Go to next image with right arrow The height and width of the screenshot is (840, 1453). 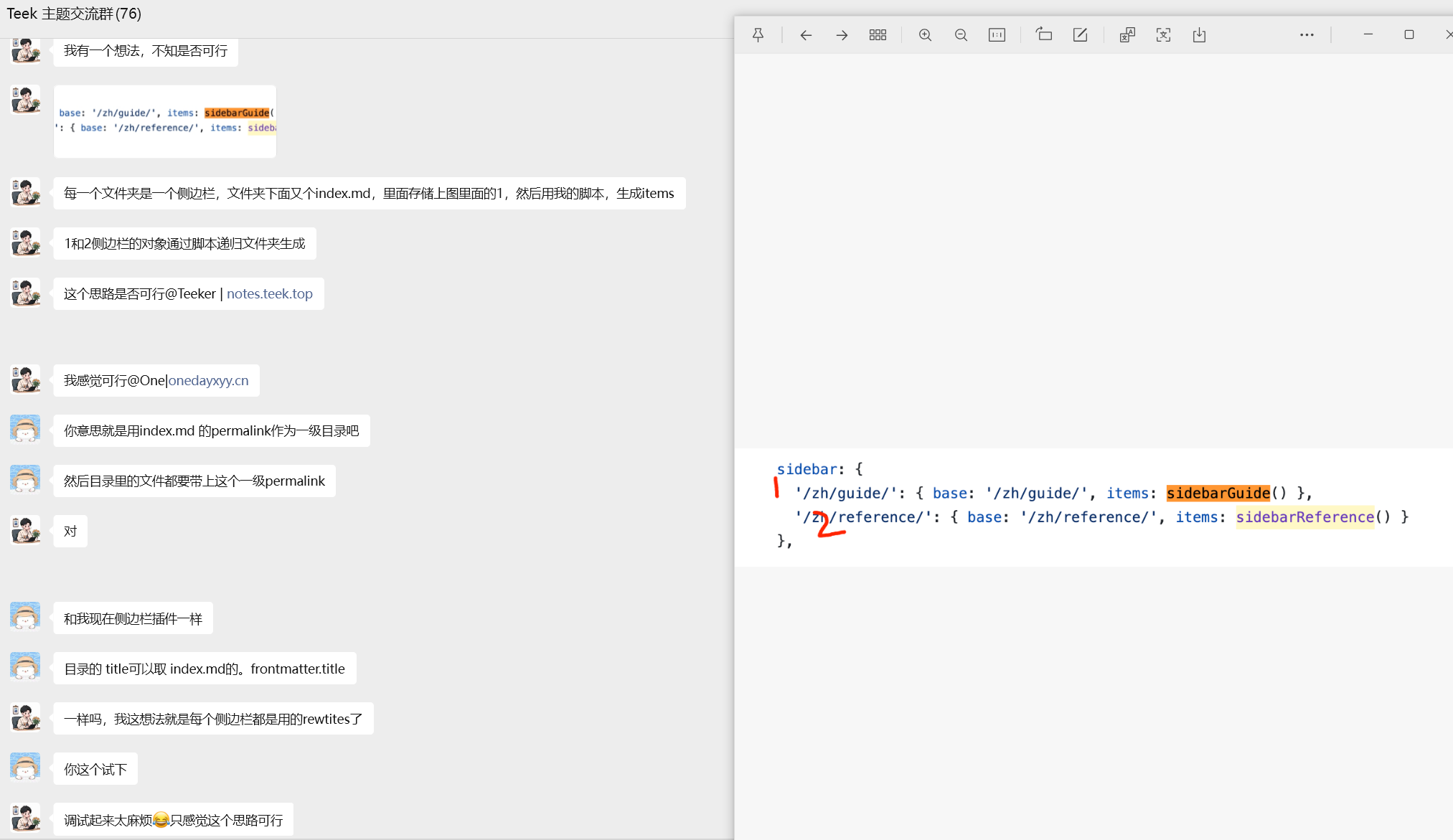coord(842,35)
